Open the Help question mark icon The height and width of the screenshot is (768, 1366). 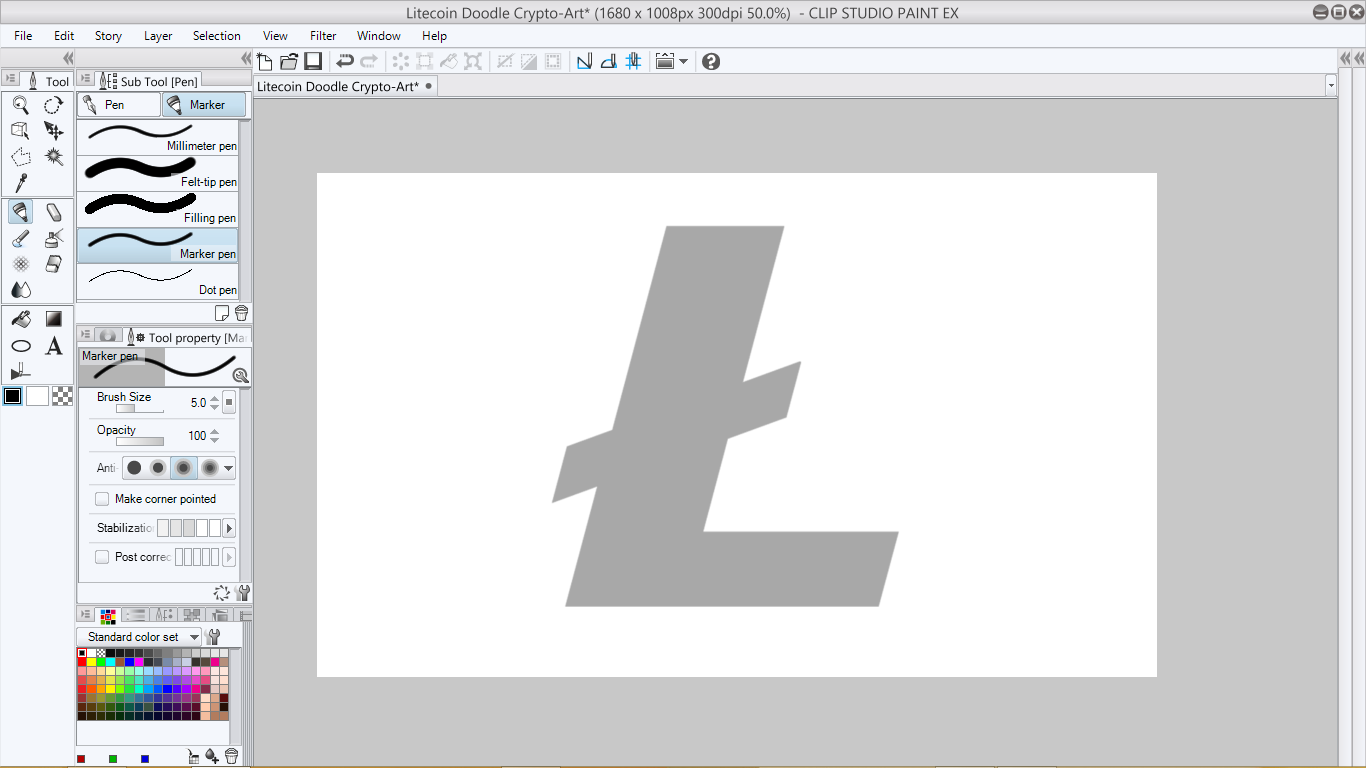[711, 61]
